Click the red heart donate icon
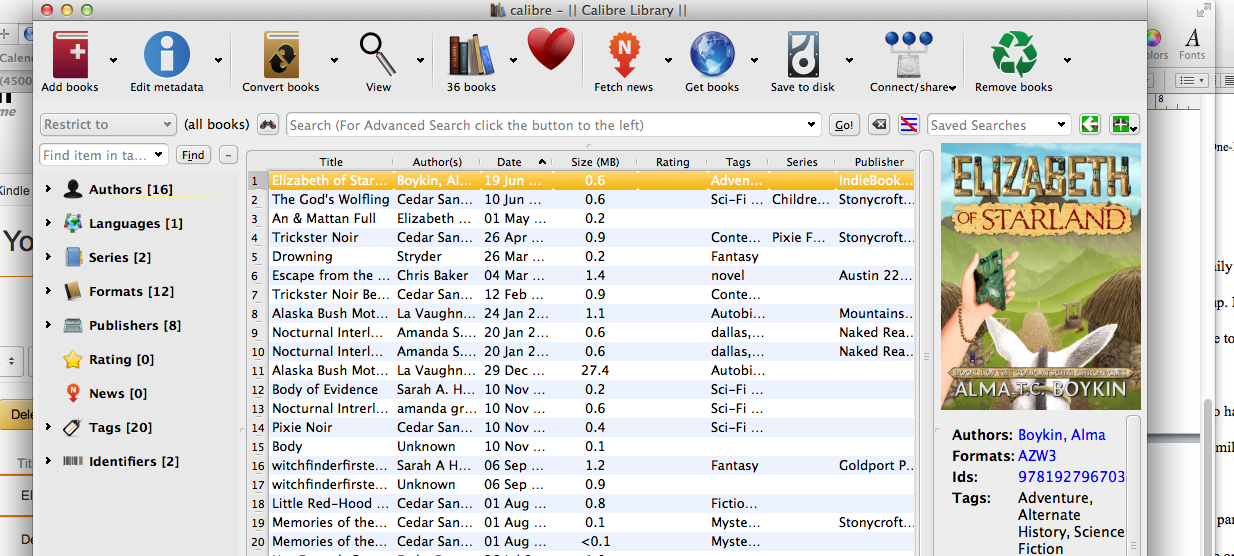Screen dimensions: 1234x556 [x=551, y=50]
